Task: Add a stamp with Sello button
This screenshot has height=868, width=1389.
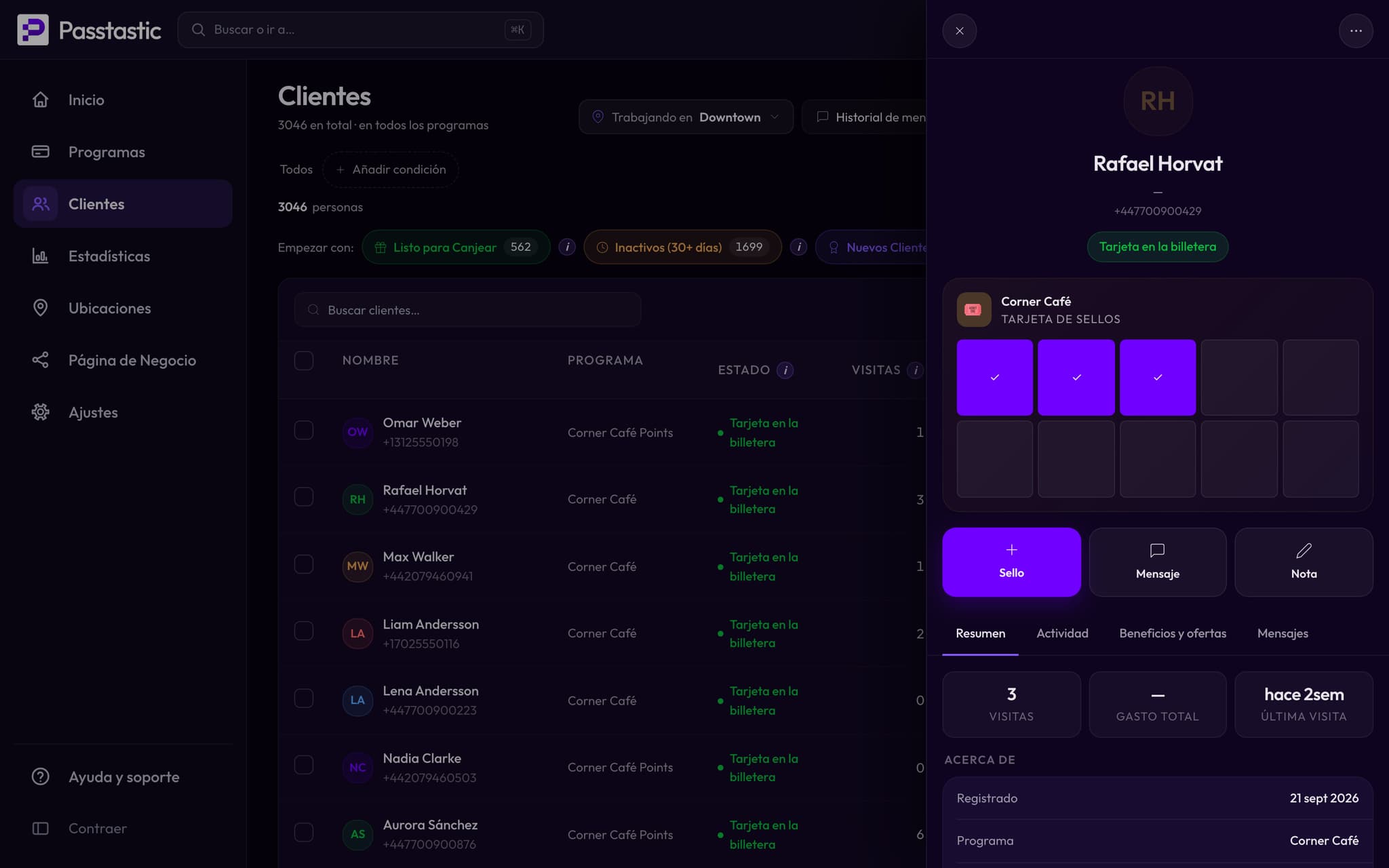Action: (x=1011, y=562)
